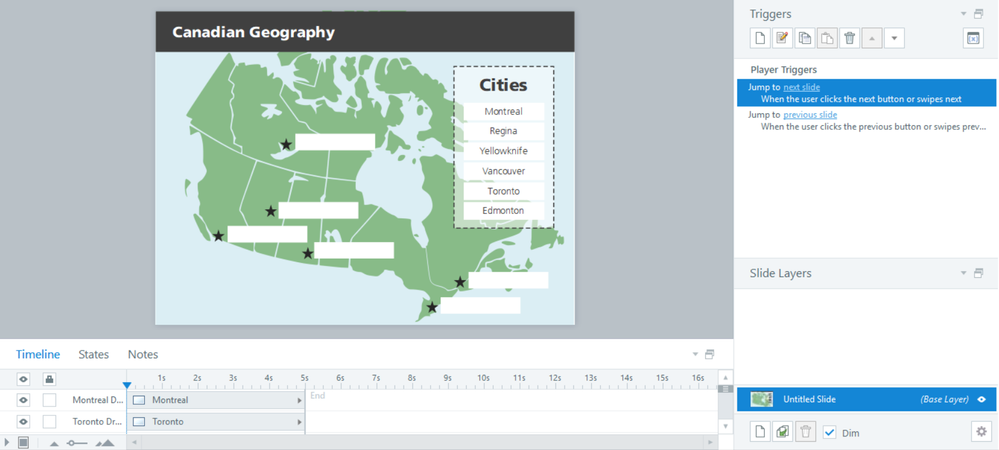Select the Regina city label on slide
The width and height of the screenshot is (999, 450).
[503, 131]
